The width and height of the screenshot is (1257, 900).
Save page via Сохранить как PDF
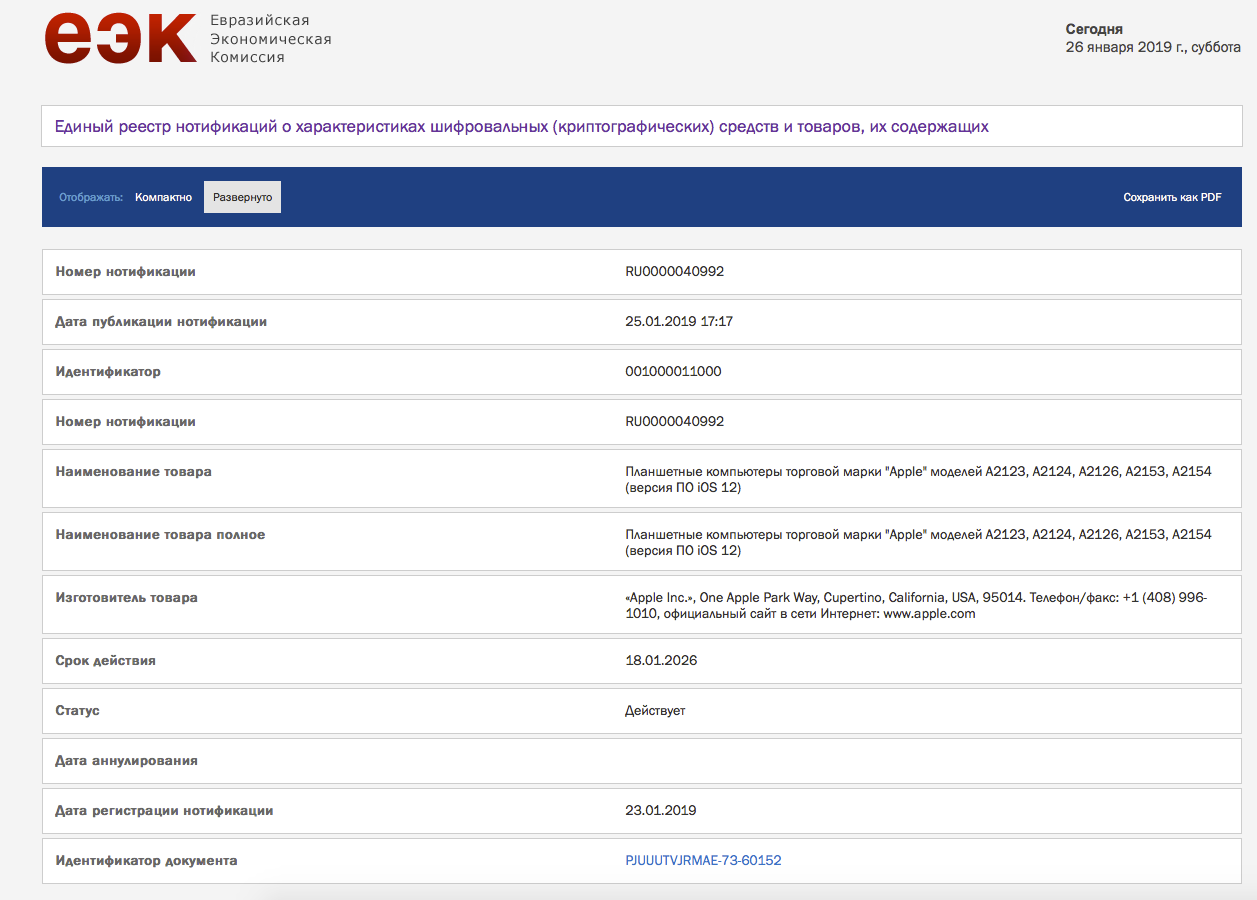(x=1172, y=197)
